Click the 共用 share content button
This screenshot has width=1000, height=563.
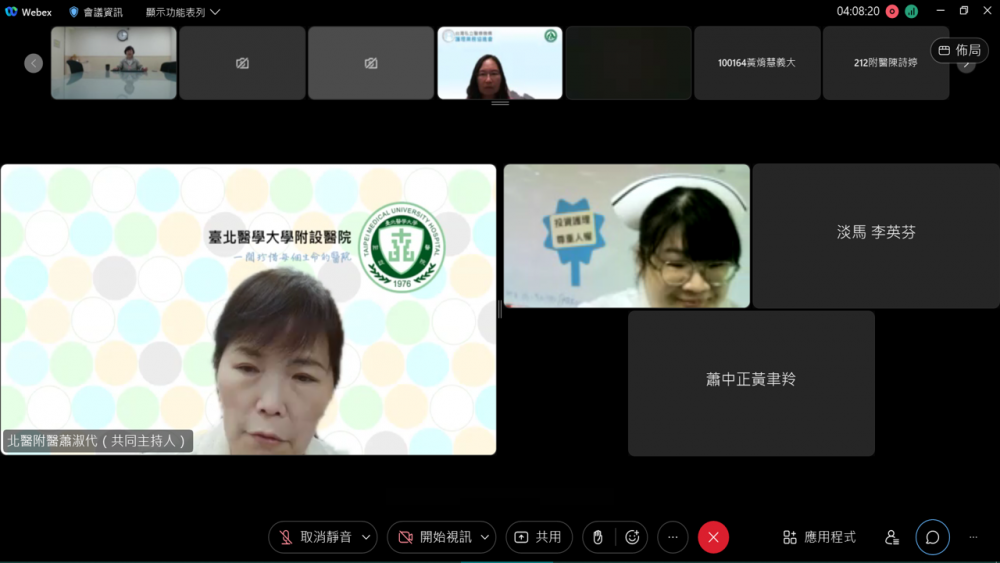[539, 537]
